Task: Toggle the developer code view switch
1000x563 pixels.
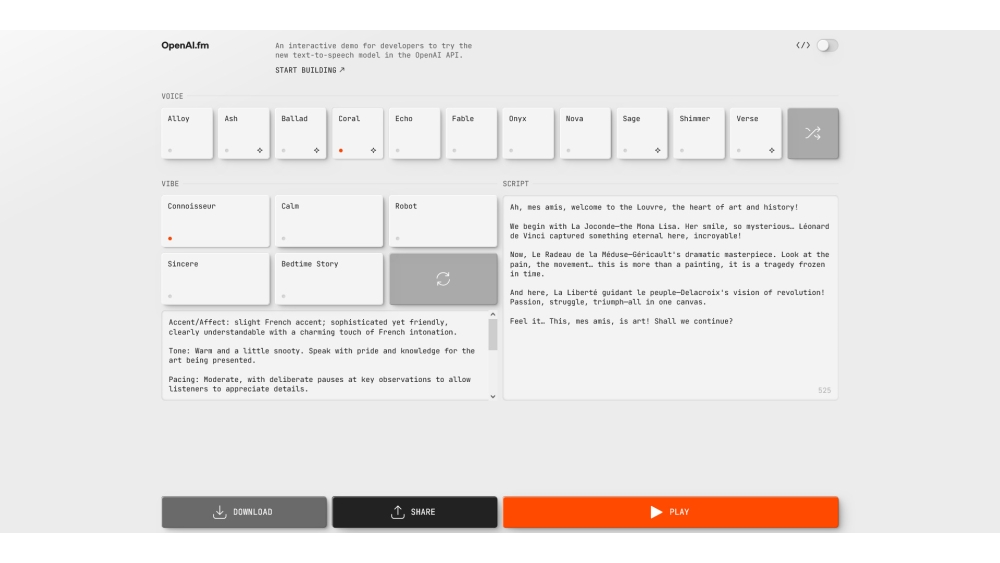Action: click(x=827, y=46)
